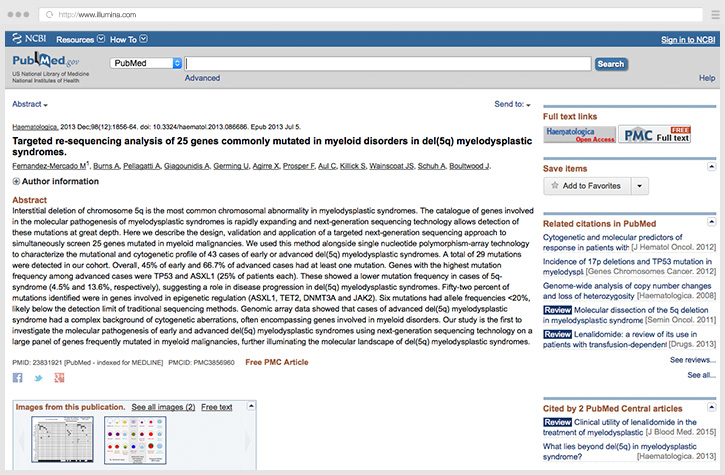This screenshot has width=725, height=475.
Task: Open the PubMed database dropdown
Action: click(177, 63)
